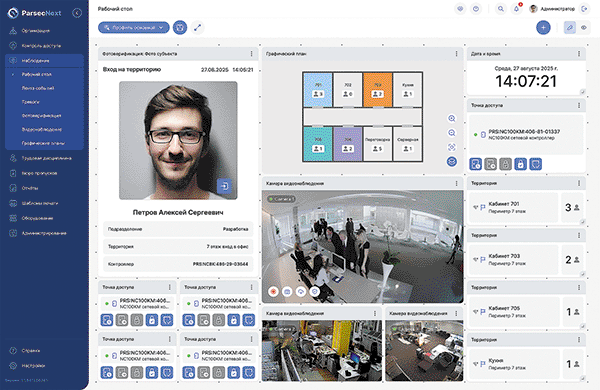This screenshot has height=390, width=600.
Task: Collapse the ParsecNext sidebar with the arrow
Action: click(x=77, y=13)
